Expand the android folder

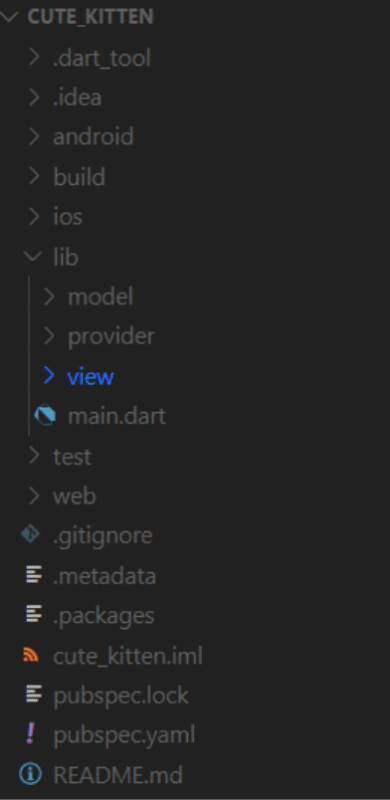click(34, 137)
